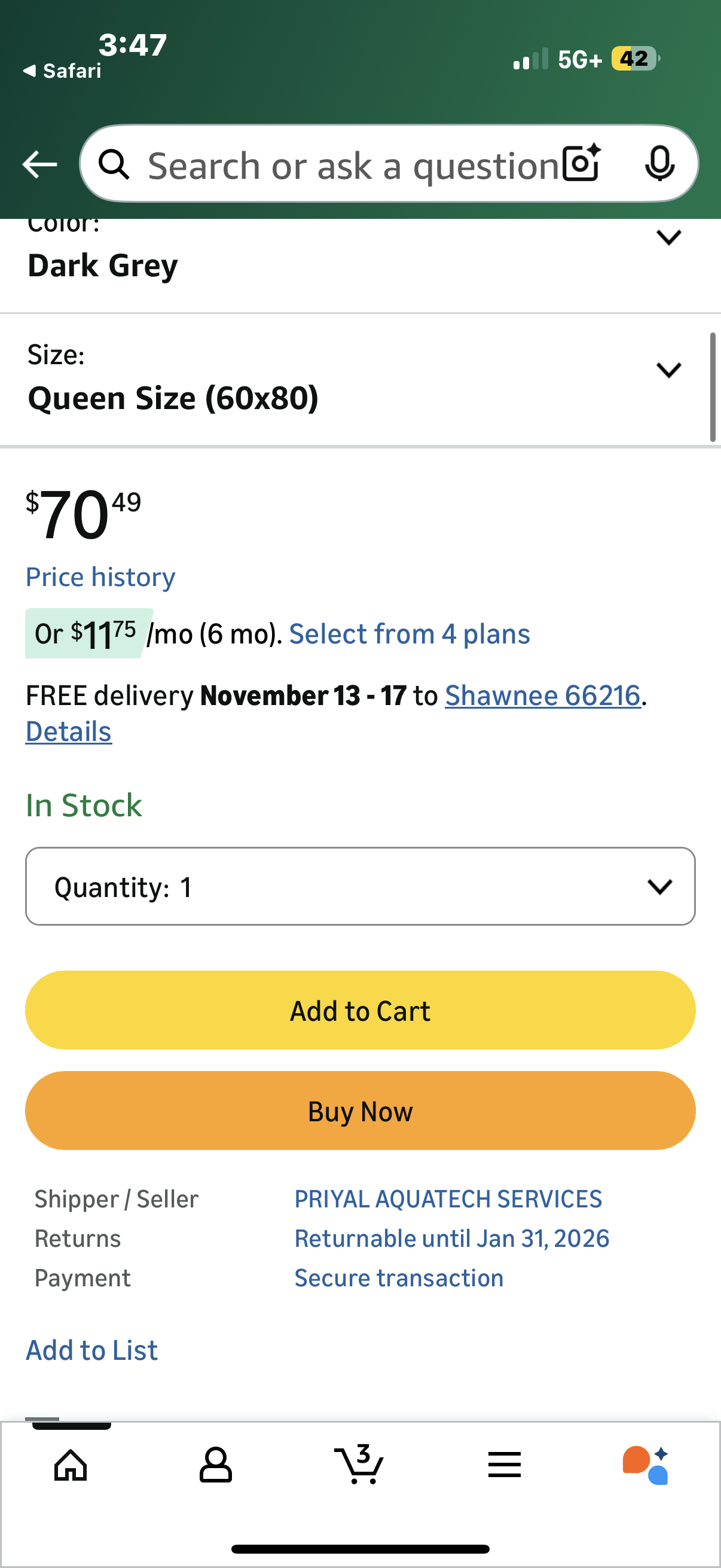721x1568 pixels.
Task: Tap the search magnifier icon
Action: pyautogui.click(x=116, y=164)
